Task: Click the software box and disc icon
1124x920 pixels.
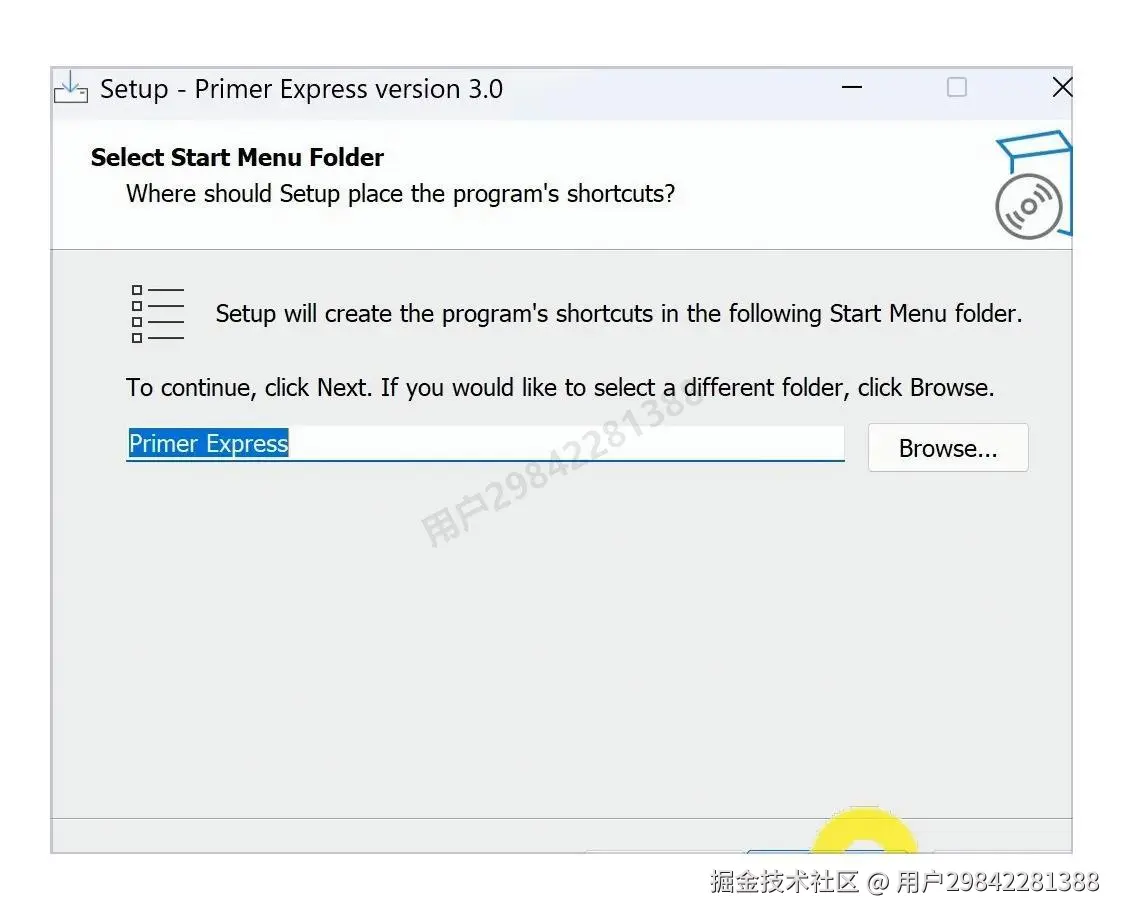Action: (1033, 184)
